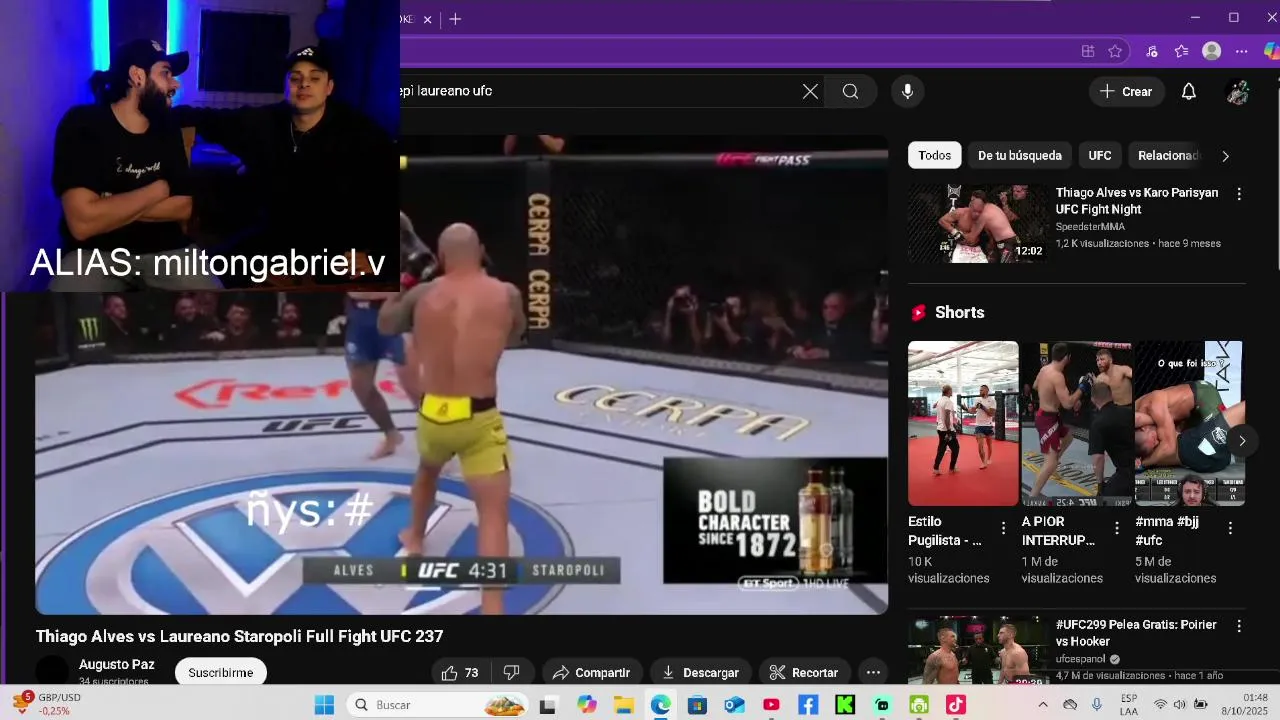
Task: Open the ufcespanol channel name
Action: (x=1082, y=659)
